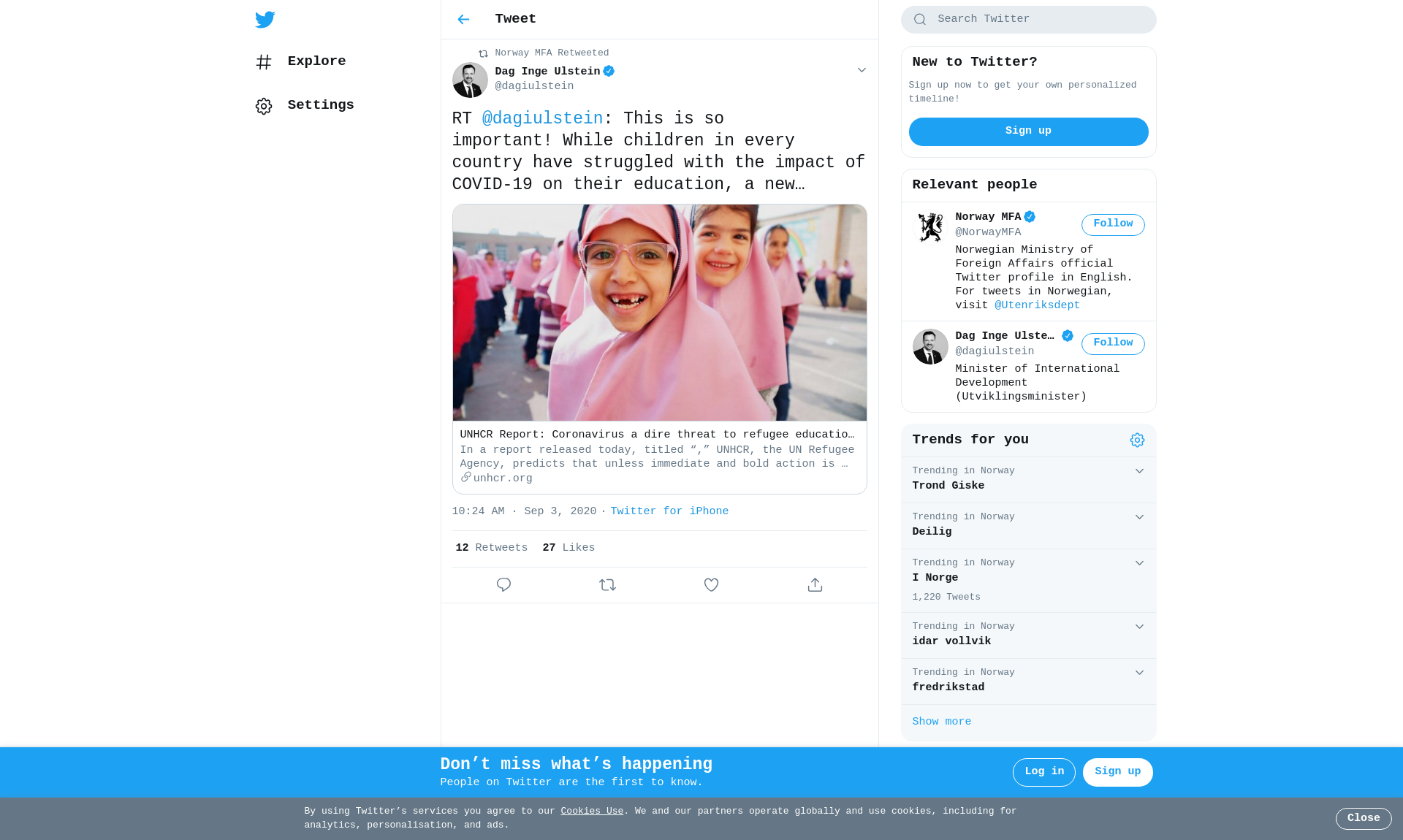
Task: Open Explore from the sidebar
Action: click(300, 61)
